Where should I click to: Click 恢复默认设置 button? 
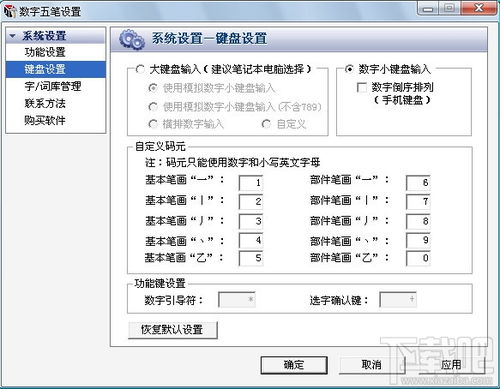172,330
